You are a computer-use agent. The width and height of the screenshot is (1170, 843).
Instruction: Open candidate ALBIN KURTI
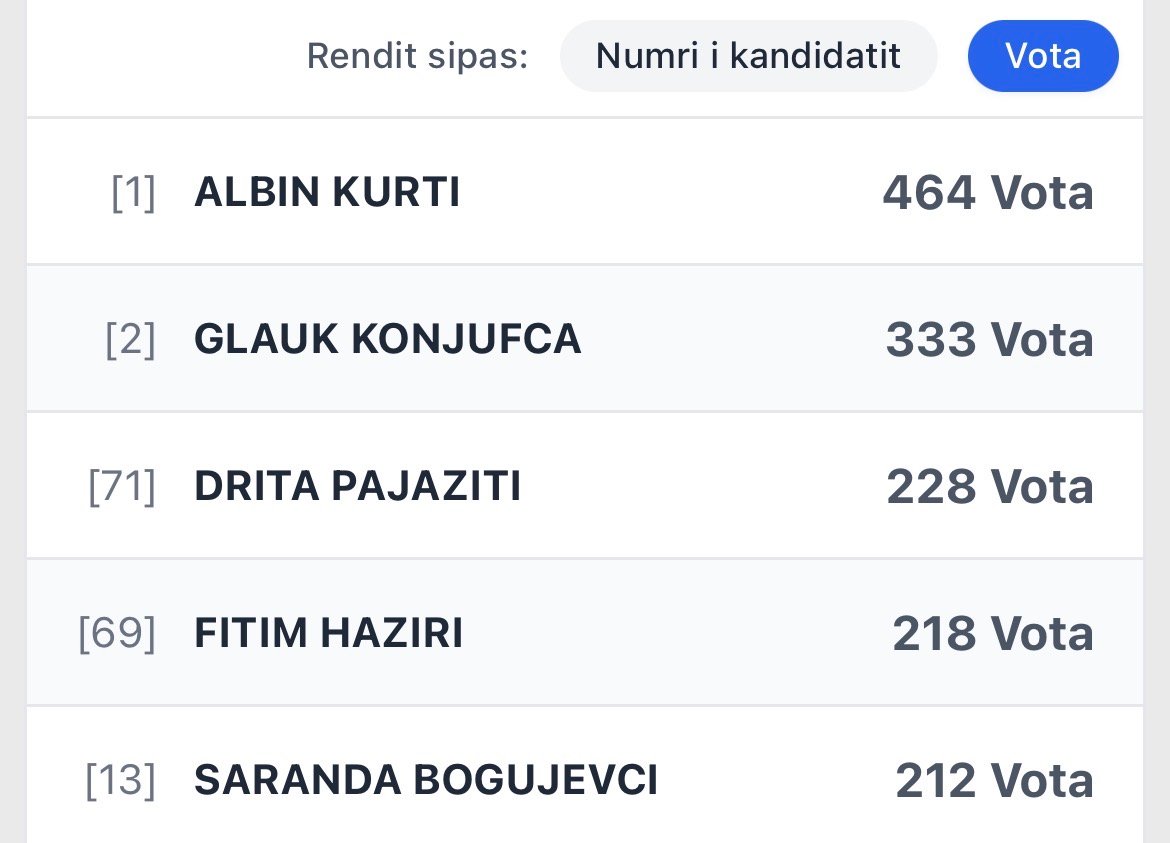coord(327,193)
